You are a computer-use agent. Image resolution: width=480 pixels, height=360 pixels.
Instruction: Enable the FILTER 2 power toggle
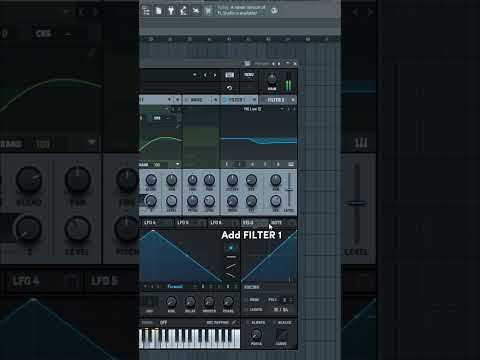pyautogui.click(x=263, y=100)
